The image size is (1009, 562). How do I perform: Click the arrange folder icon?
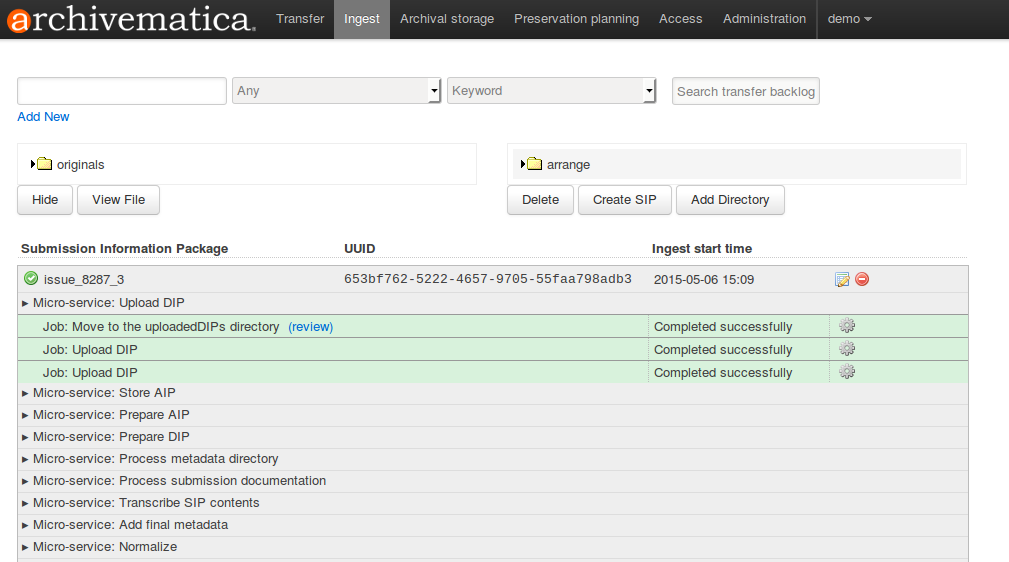(535, 164)
